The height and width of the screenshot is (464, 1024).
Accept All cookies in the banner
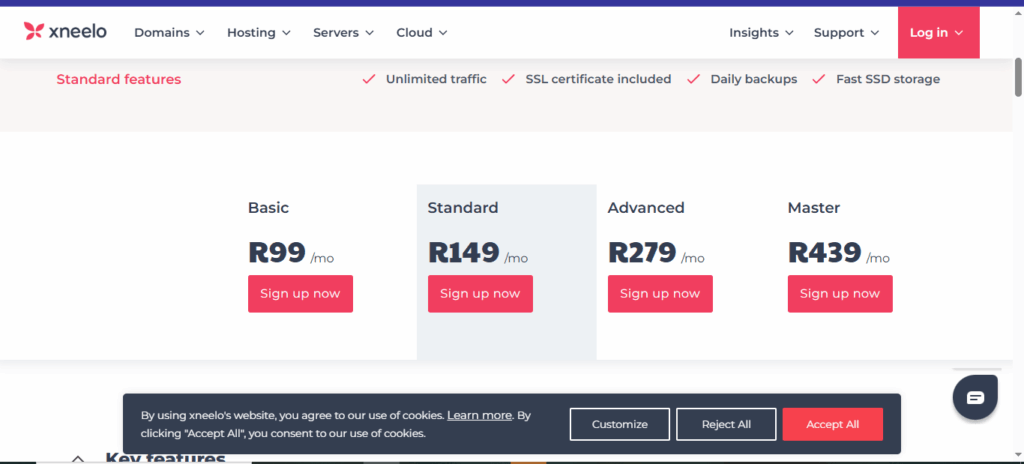pos(832,424)
